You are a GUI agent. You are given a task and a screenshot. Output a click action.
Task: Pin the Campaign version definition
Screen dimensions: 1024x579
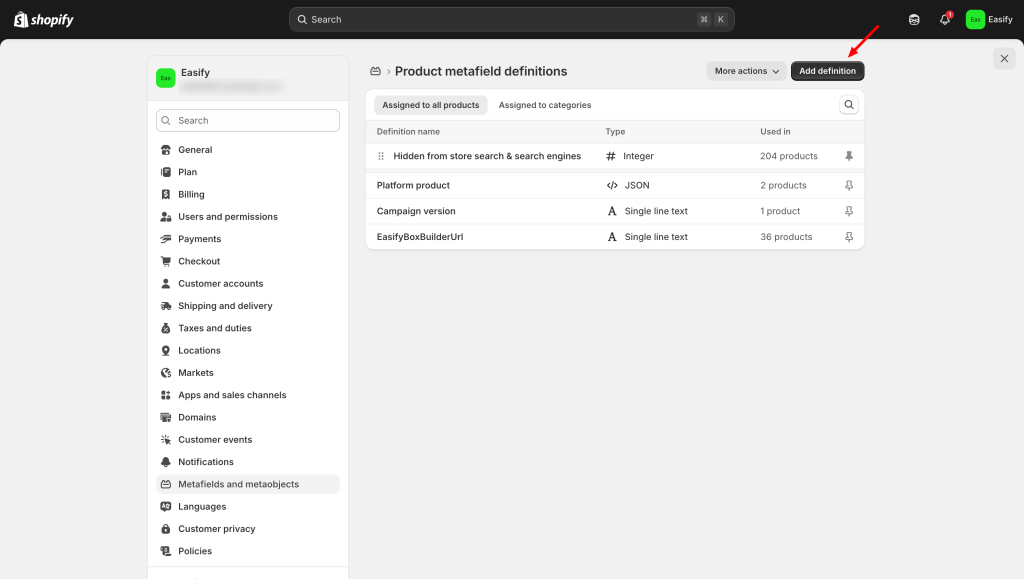849,212
